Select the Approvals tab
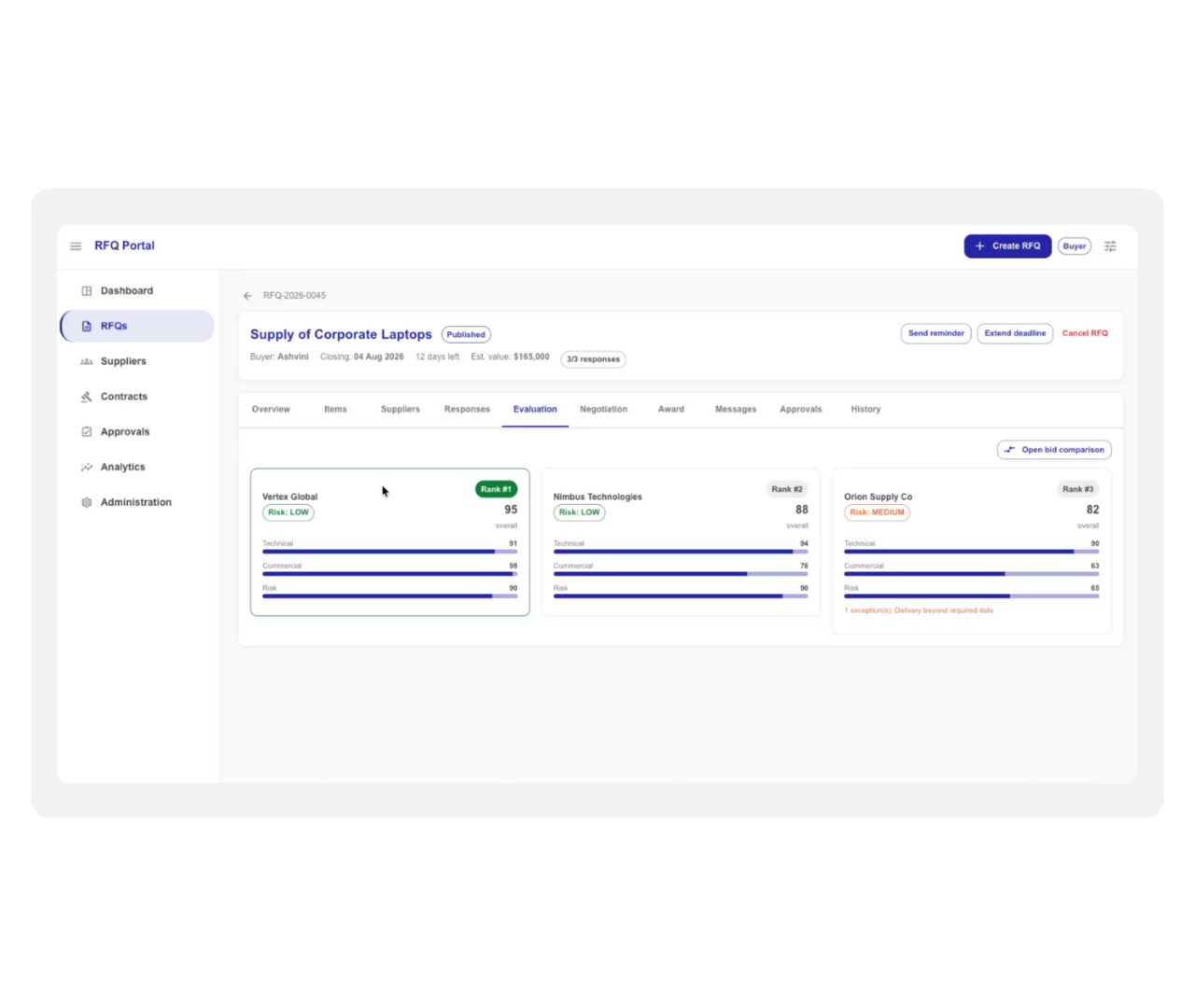The image size is (1195, 1008). click(801, 410)
